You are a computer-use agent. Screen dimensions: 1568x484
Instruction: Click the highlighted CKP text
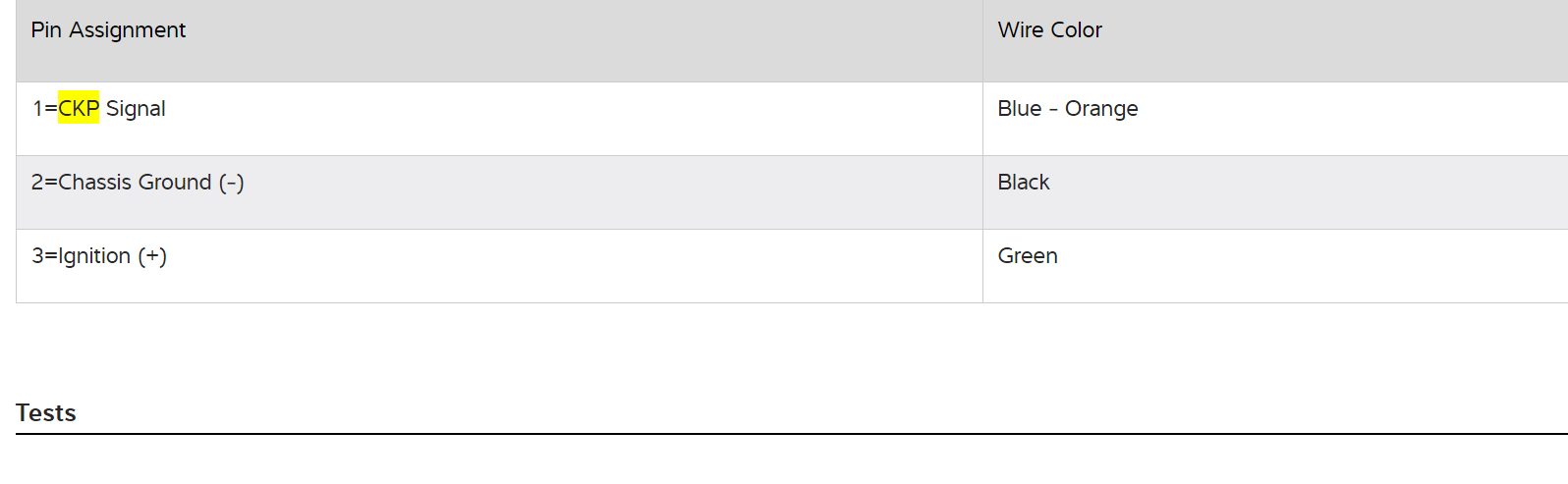(79, 108)
